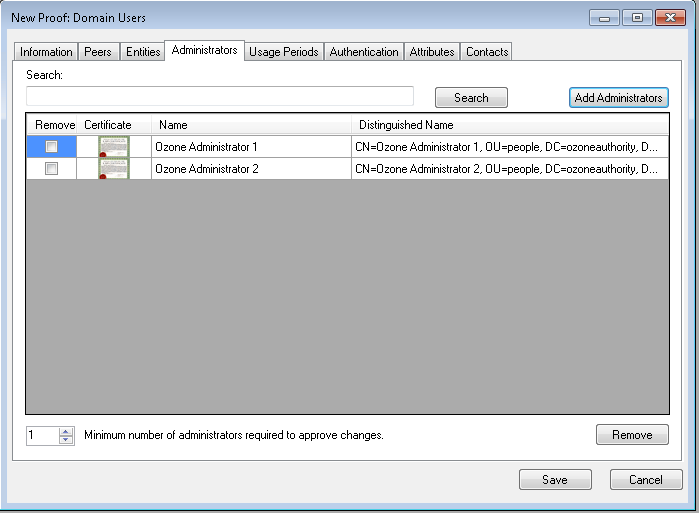This screenshot has height=513, width=699.
Task: Focus the Search text field
Action: 220,96
